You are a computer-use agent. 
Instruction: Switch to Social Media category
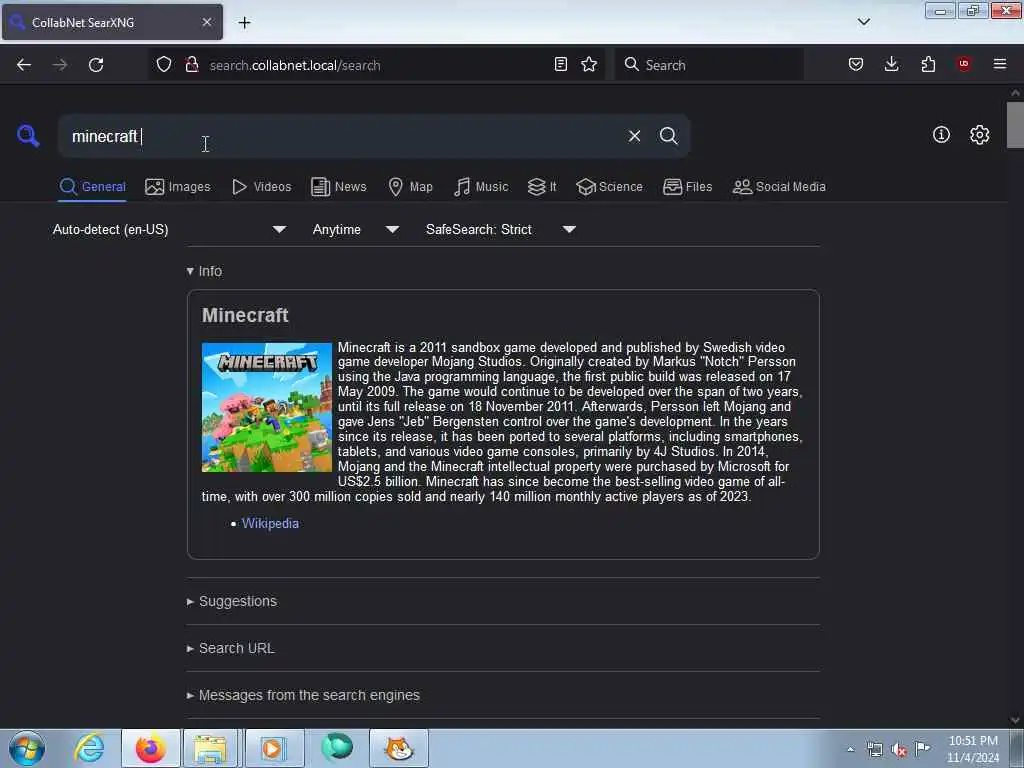[x=779, y=187]
